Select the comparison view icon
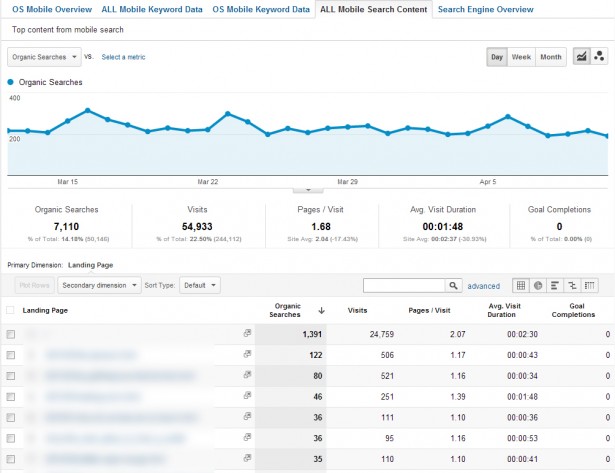The image size is (615, 473). tap(572, 286)
